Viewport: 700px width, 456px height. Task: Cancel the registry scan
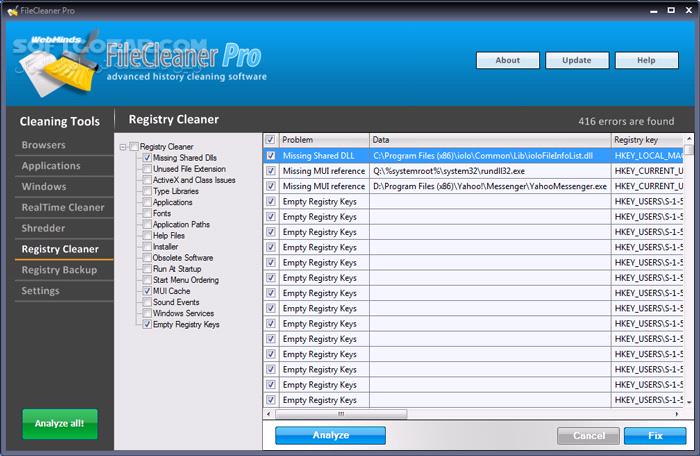[x=588, y=435]
